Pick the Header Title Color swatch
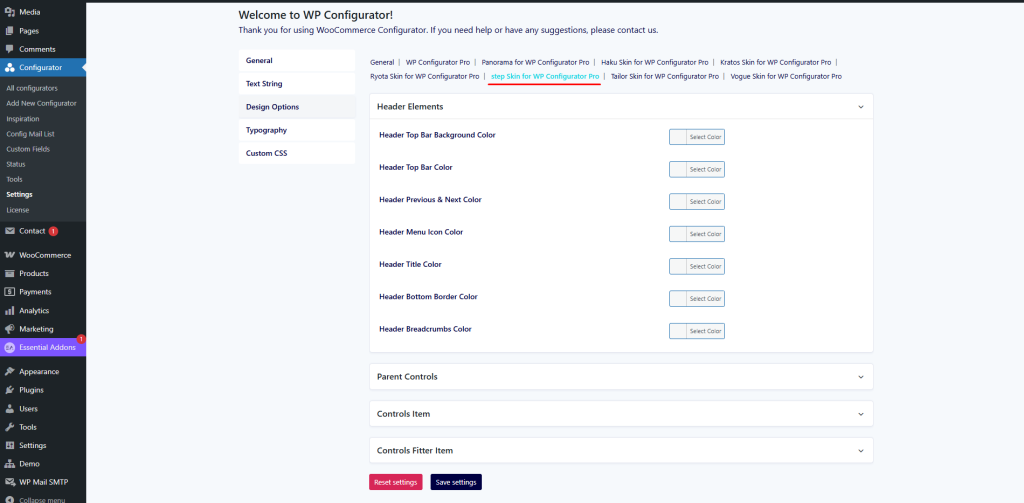 (678, 266)
